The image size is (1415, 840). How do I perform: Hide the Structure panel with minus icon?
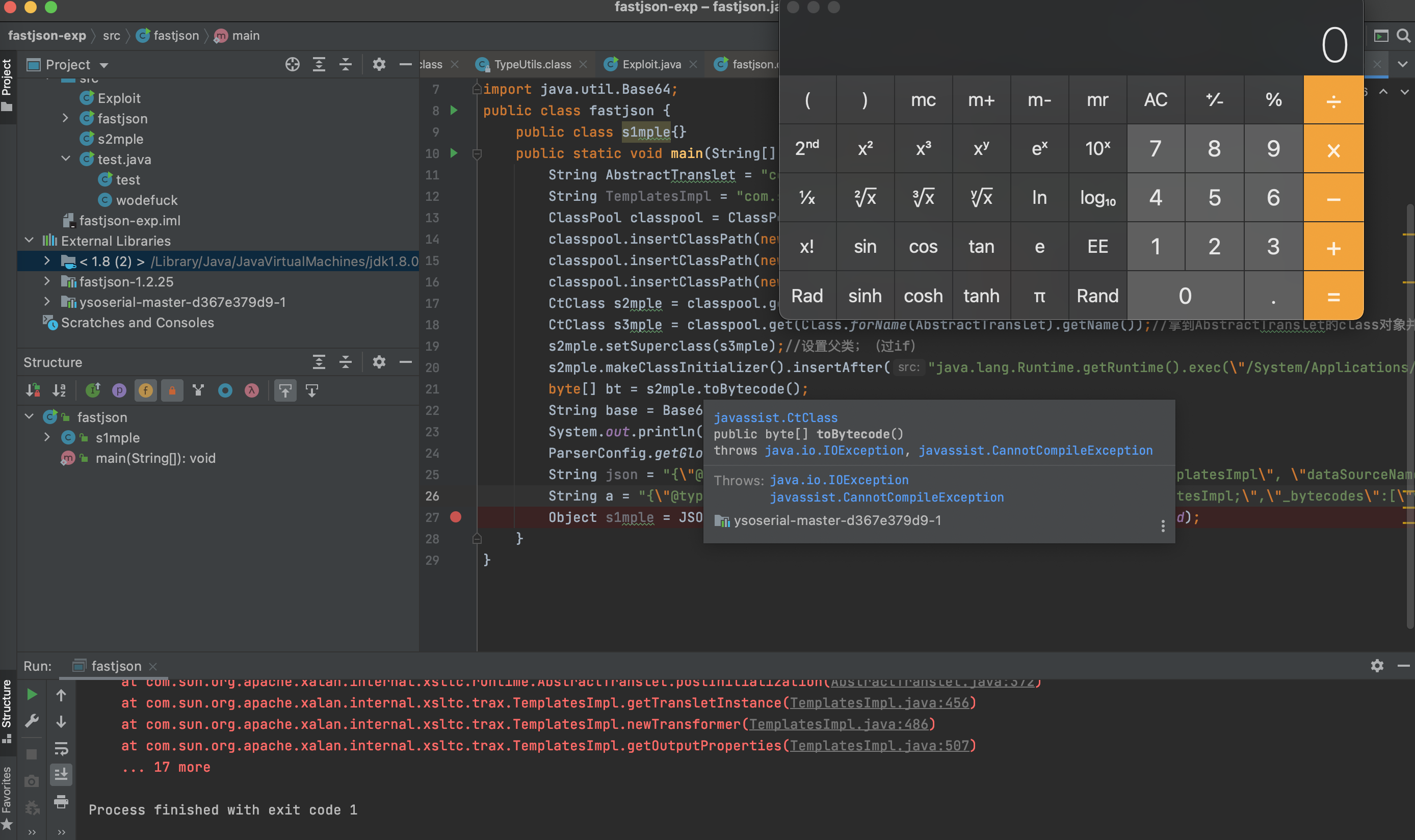405,362
